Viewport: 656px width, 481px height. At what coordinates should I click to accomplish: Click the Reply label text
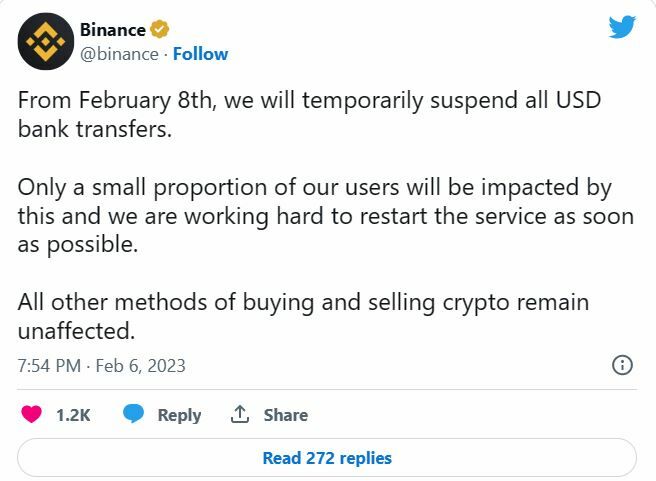click(x=179, y=415)
